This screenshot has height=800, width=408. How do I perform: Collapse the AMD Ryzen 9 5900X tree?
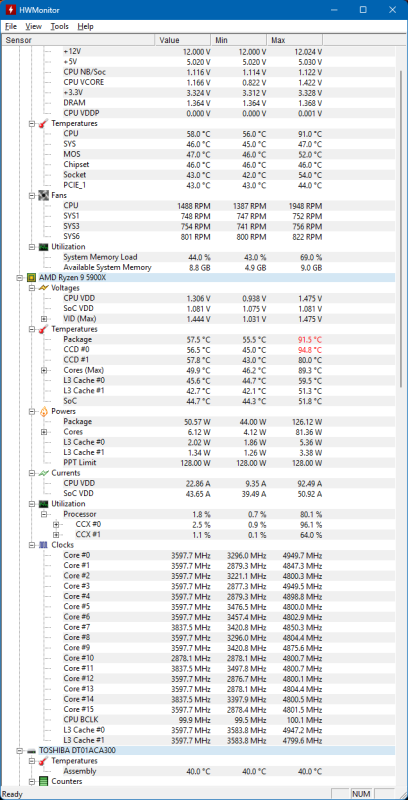point(19,278)
